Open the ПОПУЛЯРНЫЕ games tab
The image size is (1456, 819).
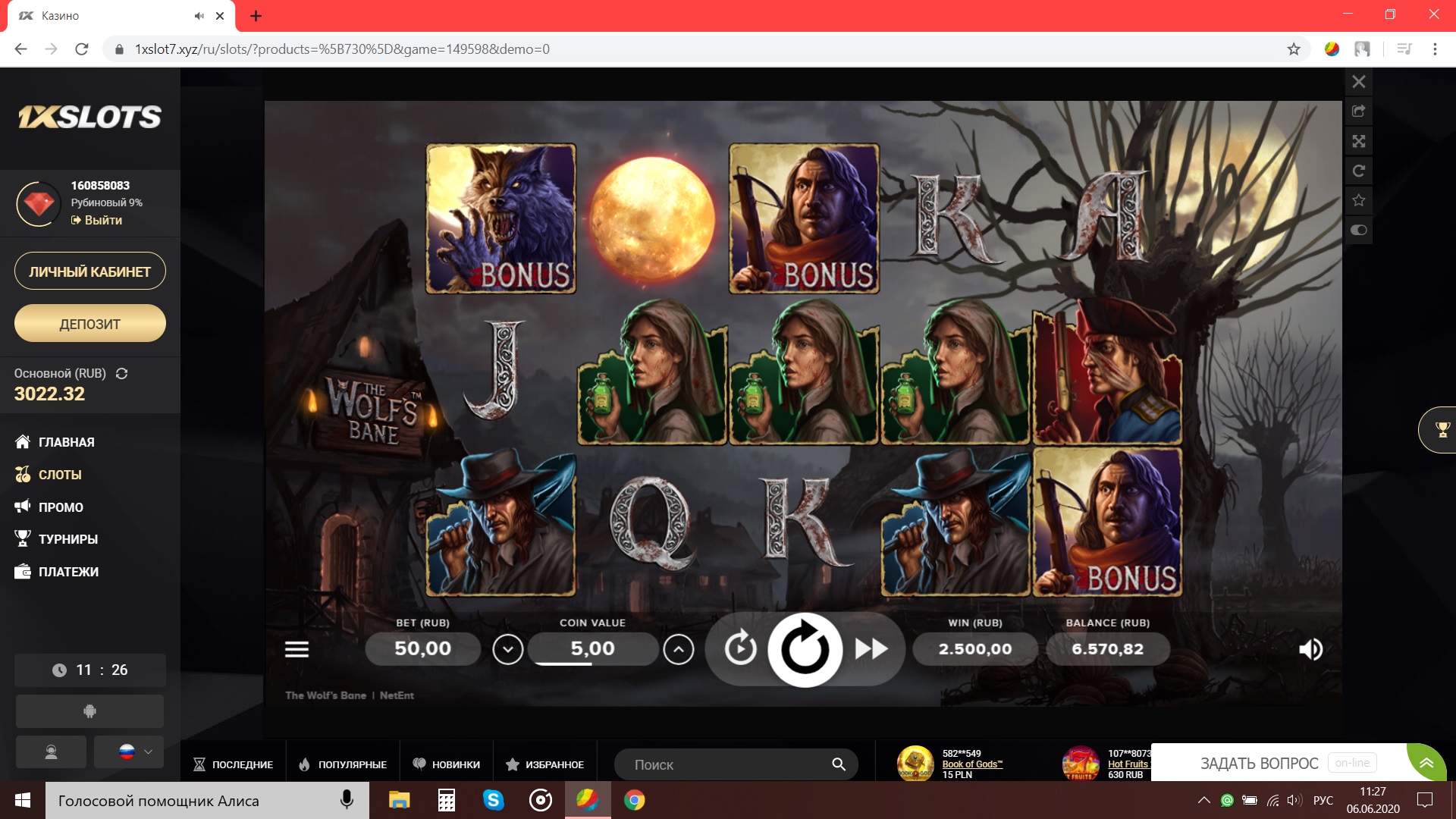pyautogui.click(x=343, y=764)
